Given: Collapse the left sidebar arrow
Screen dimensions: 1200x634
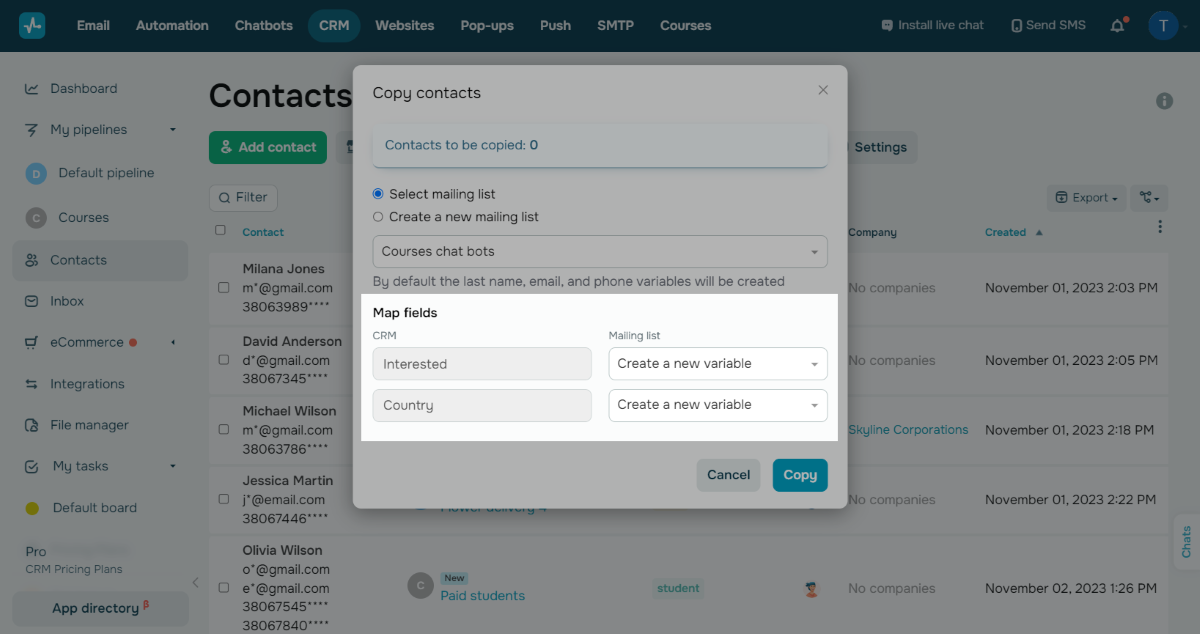Looking at the screenshot, I should point(196,583).
